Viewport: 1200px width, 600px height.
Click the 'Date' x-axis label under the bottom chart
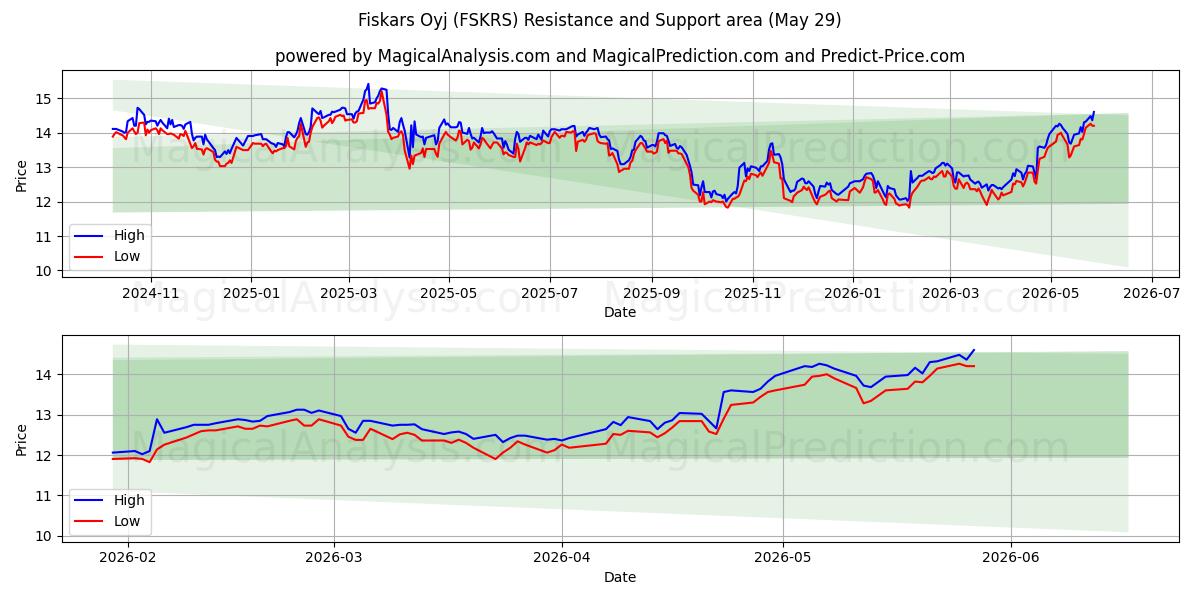pos(620,577)
